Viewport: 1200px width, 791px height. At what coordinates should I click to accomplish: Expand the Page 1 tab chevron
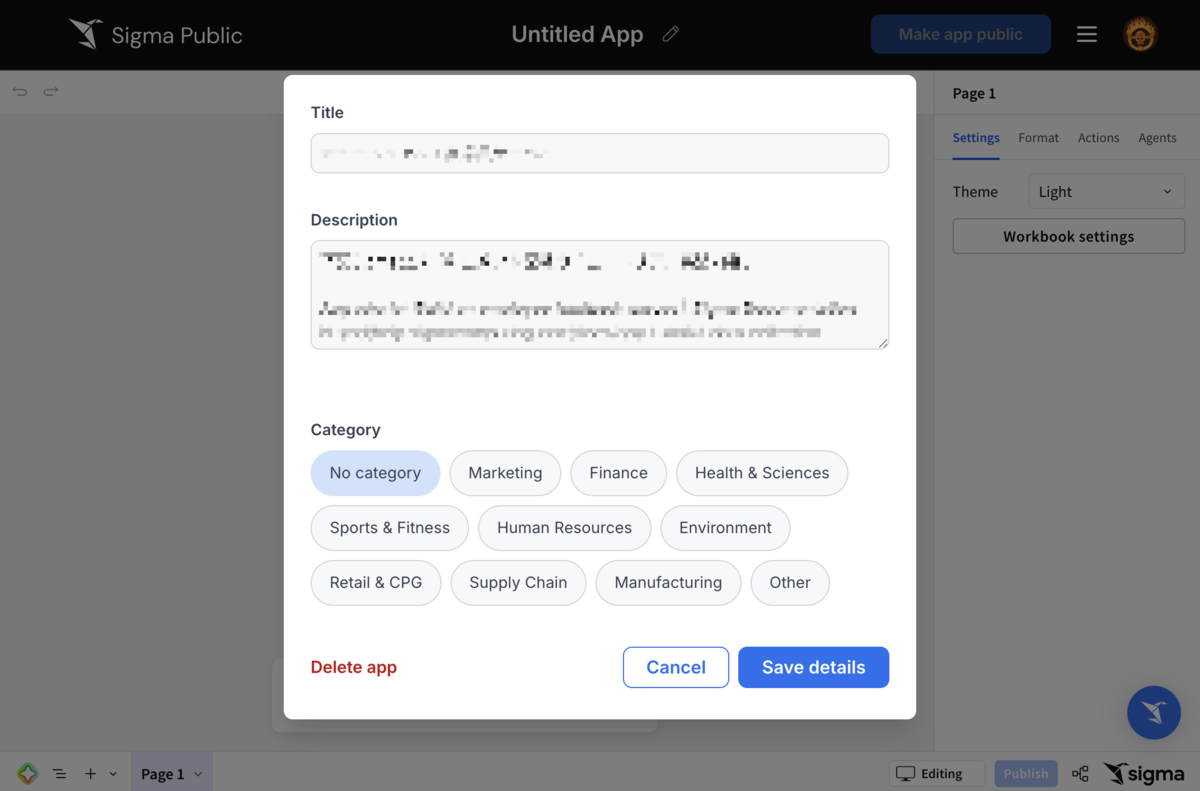(198, 774)
